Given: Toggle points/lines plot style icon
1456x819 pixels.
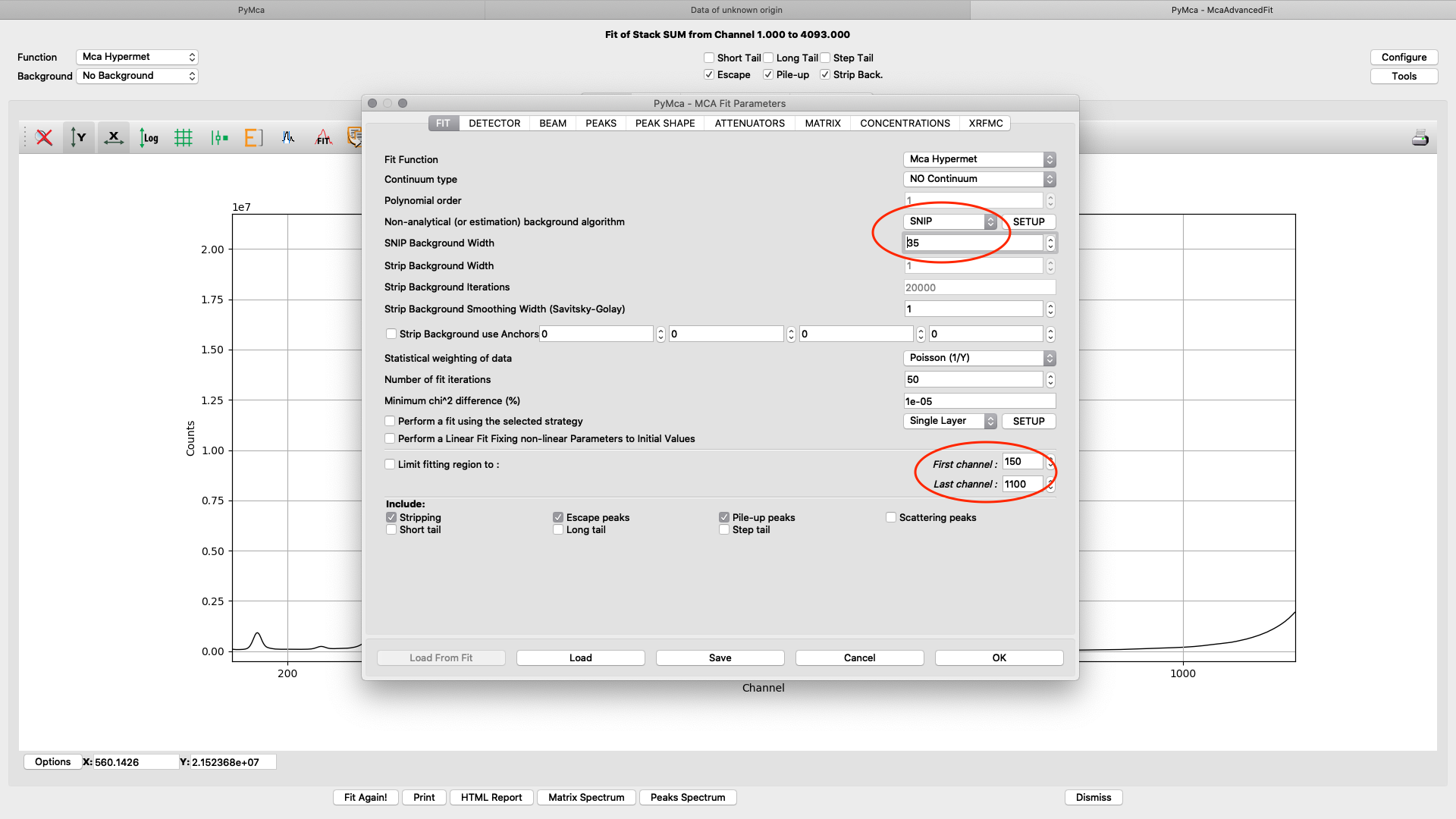Looking at the screenshot, I should pos(219,137).
